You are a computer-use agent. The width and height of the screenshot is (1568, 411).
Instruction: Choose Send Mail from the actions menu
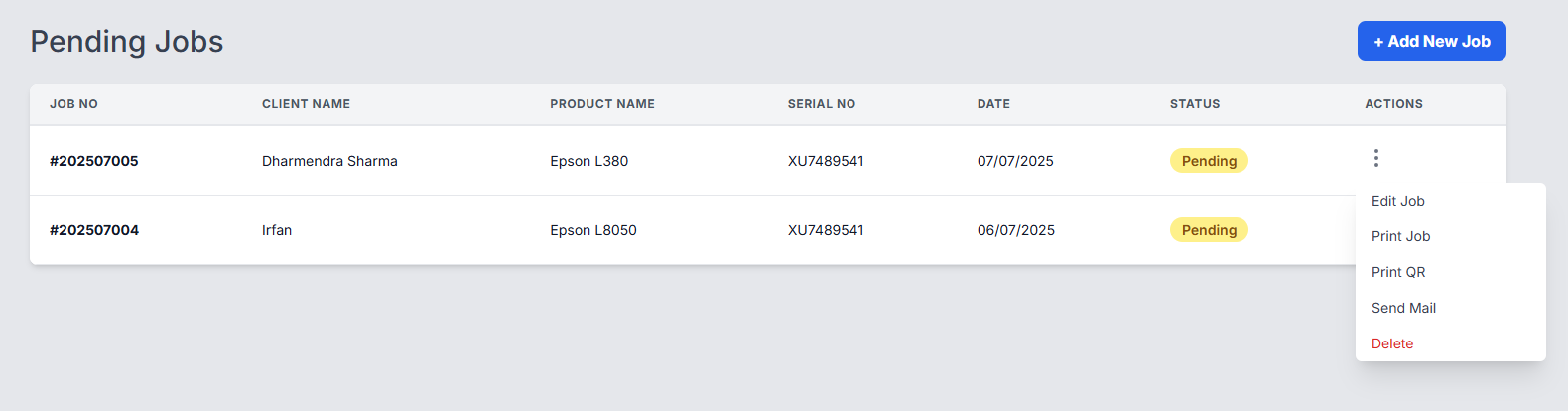pos(1403,308)
